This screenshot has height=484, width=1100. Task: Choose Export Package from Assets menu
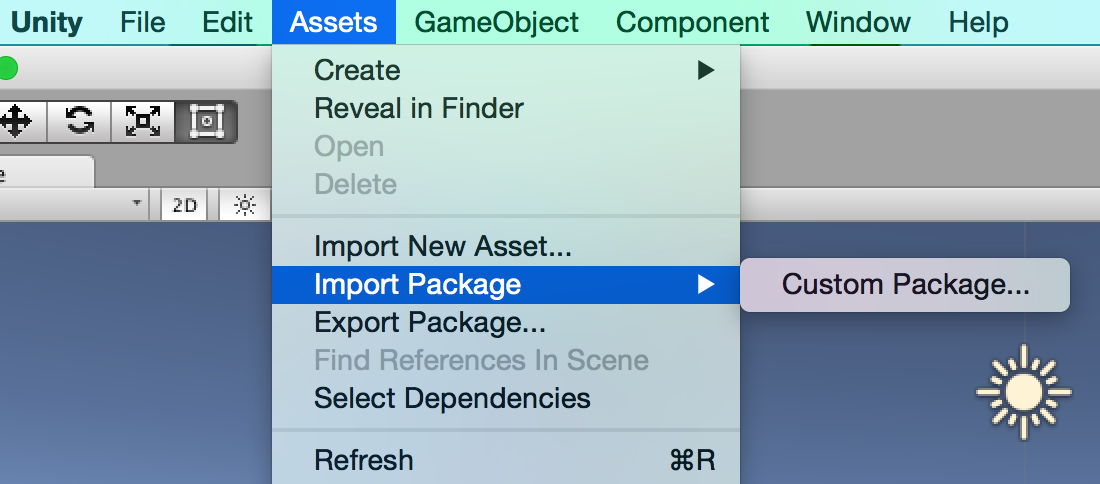pos(429,323)
